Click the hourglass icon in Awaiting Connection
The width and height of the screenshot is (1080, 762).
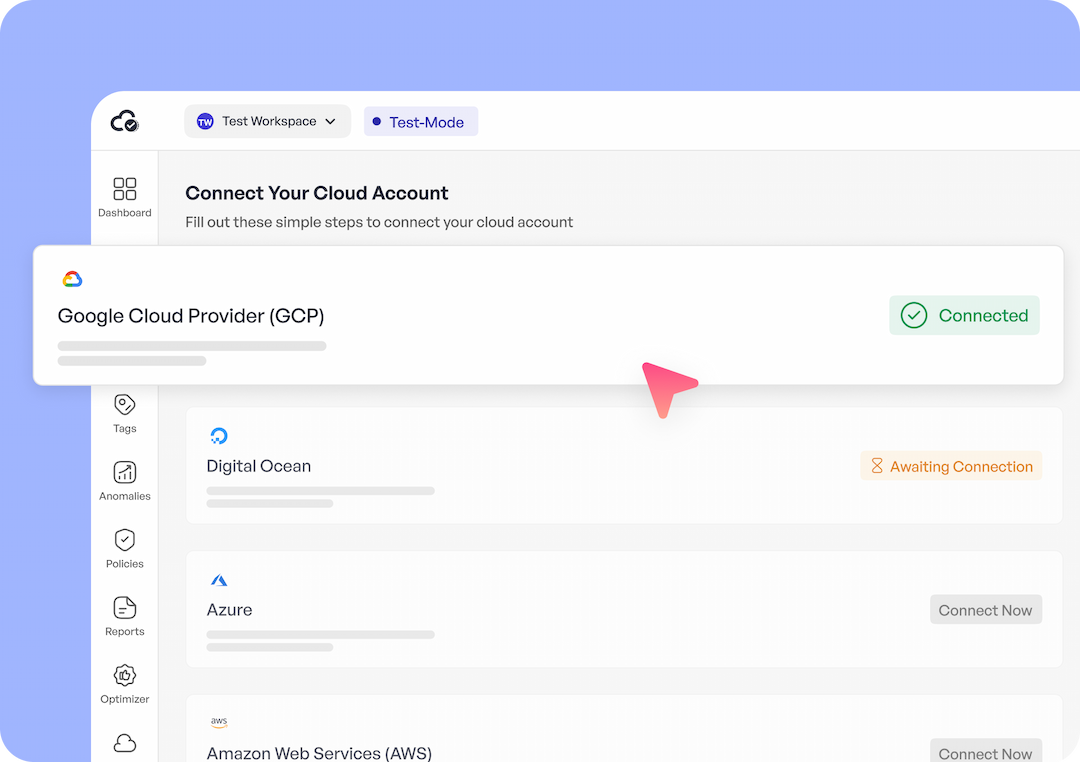coord(877,466)
